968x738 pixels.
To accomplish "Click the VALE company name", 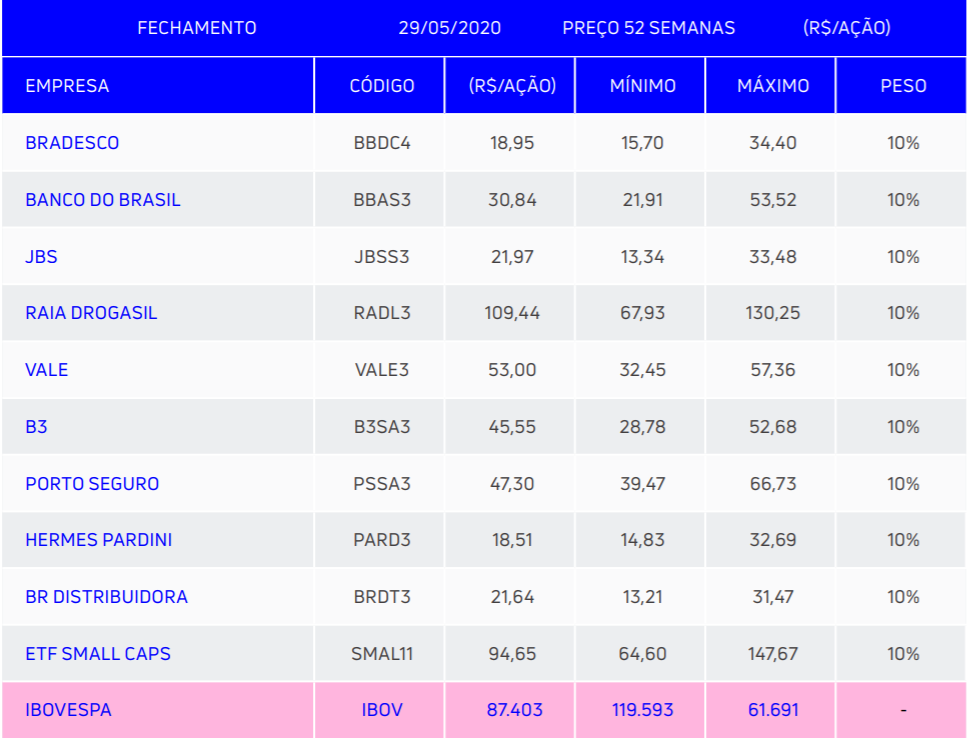I will coord(47,369).
